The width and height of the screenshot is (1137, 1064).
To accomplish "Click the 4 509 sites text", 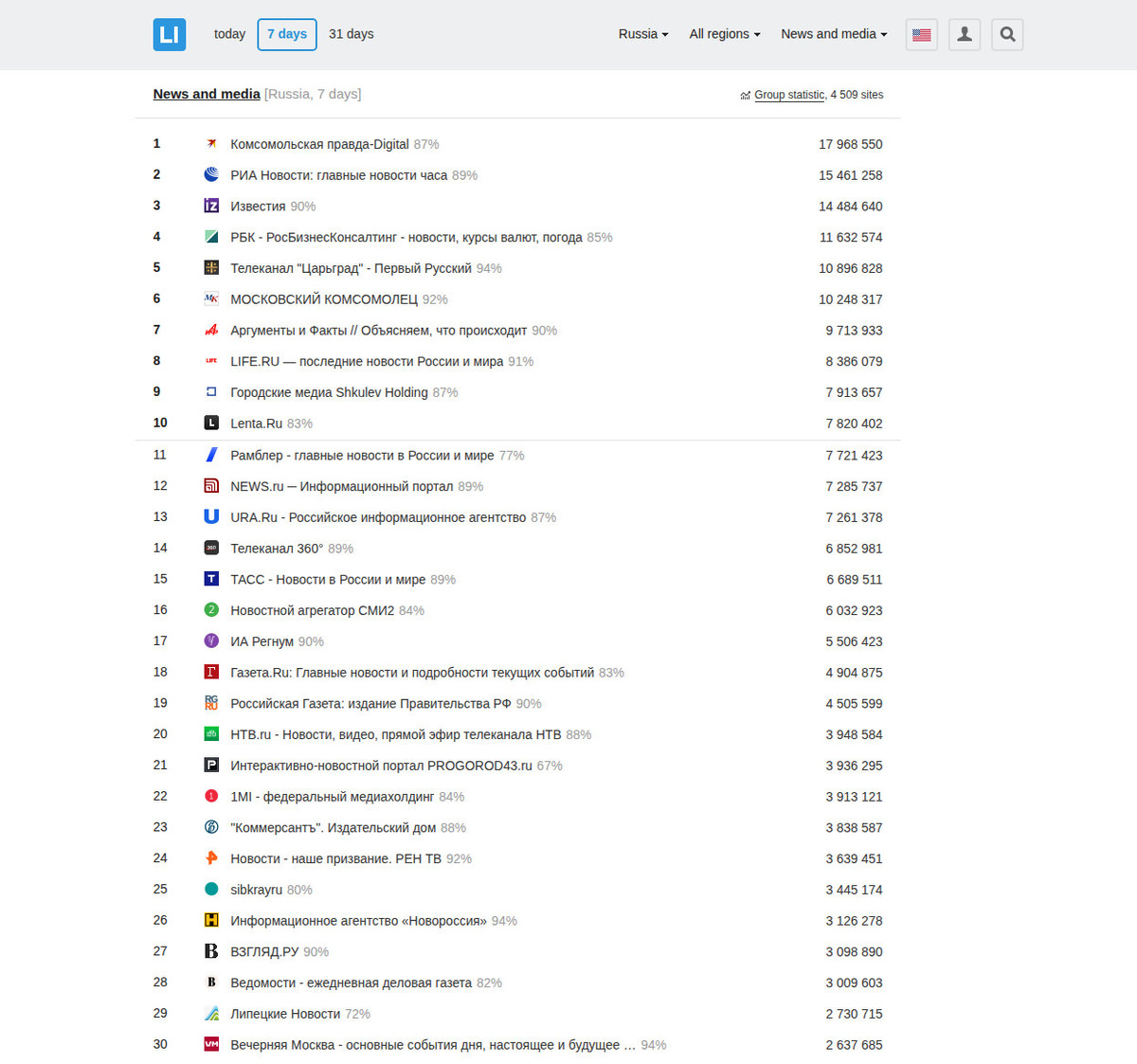I will (857, 95).
